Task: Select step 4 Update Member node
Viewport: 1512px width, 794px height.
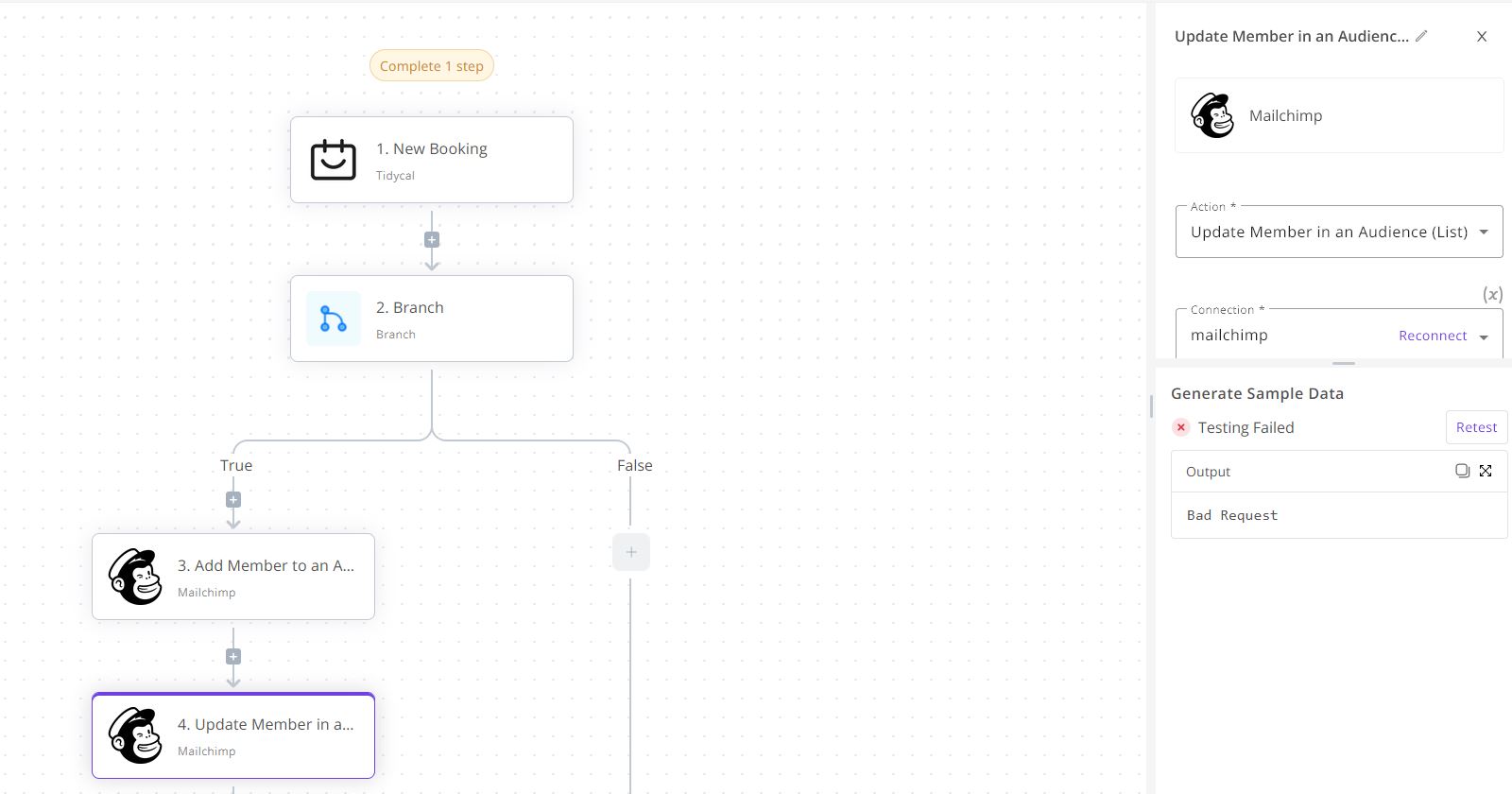Action: pyautogui.click(x=233, y=735)
